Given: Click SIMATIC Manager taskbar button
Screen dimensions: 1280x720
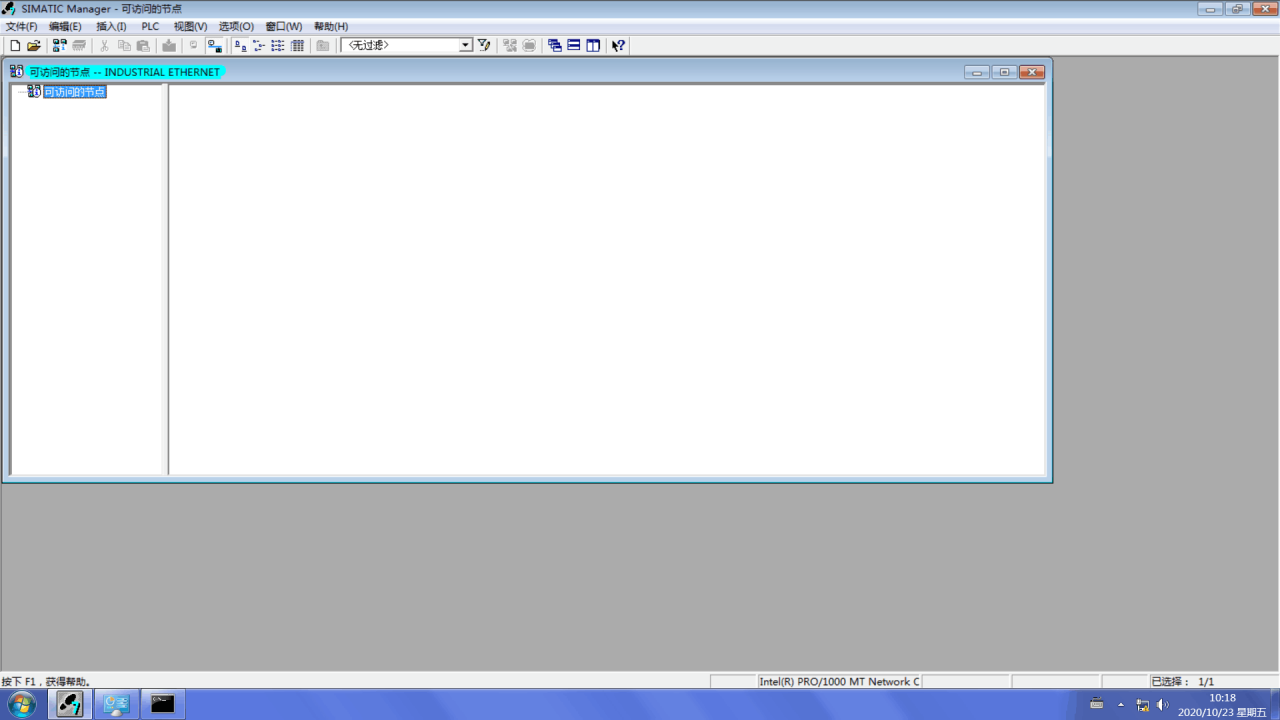Looking at the screenshot, I should (x=69, y=704).
